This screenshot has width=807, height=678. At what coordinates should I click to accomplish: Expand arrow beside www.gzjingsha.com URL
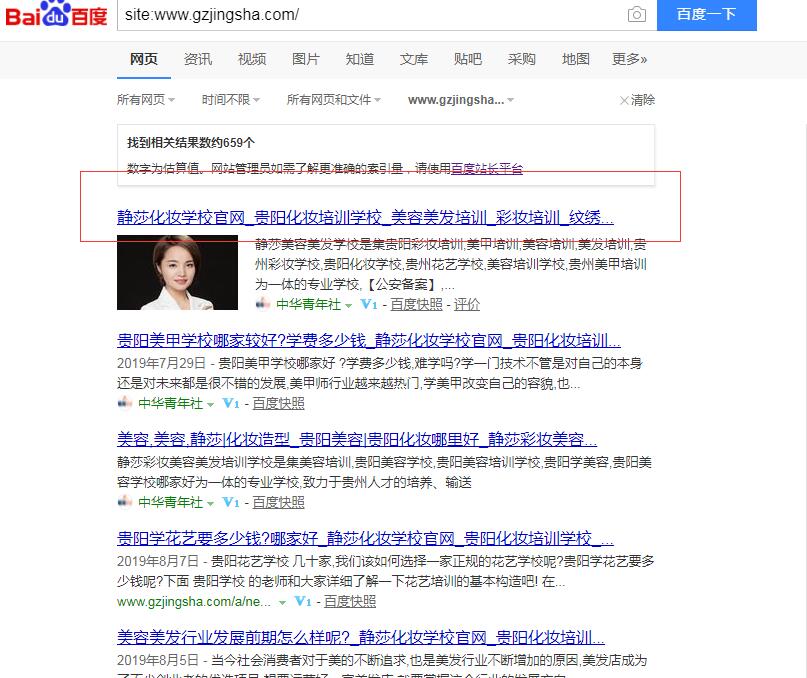[x=282, y=602]
